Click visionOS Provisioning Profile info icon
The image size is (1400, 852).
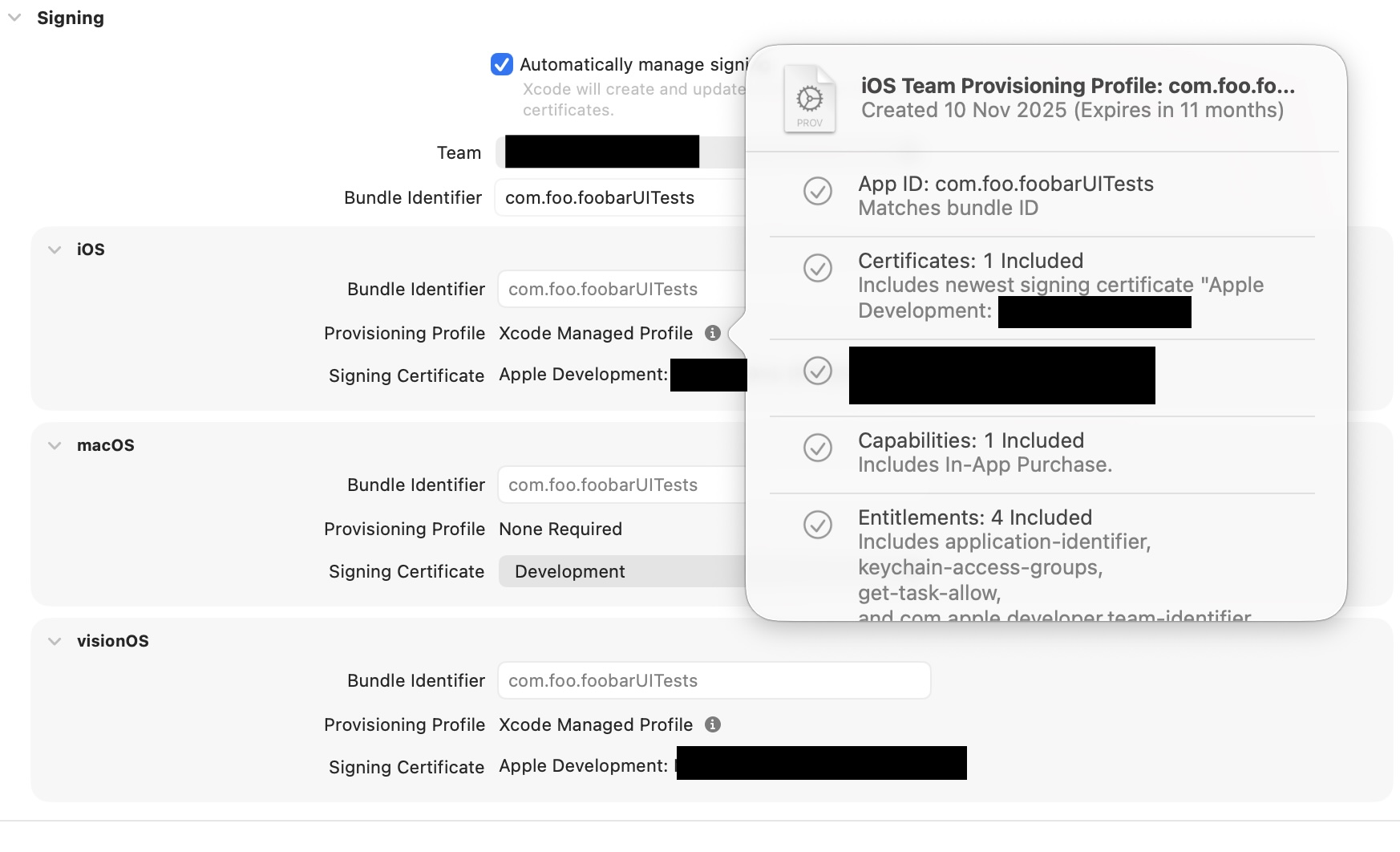click(712, 724)
